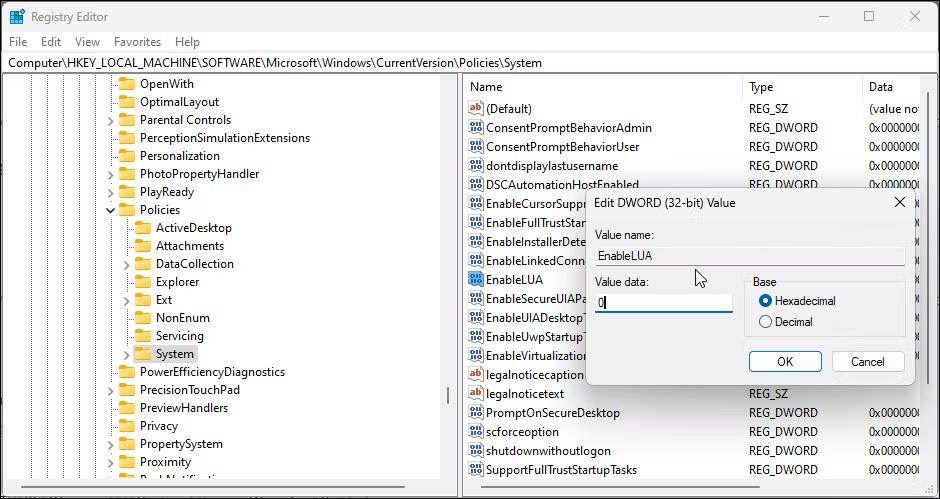Click the ConsentPromptBehaviorAdmin DWORD icon
The height and width of the screenshot is (499, 940).
475,128
